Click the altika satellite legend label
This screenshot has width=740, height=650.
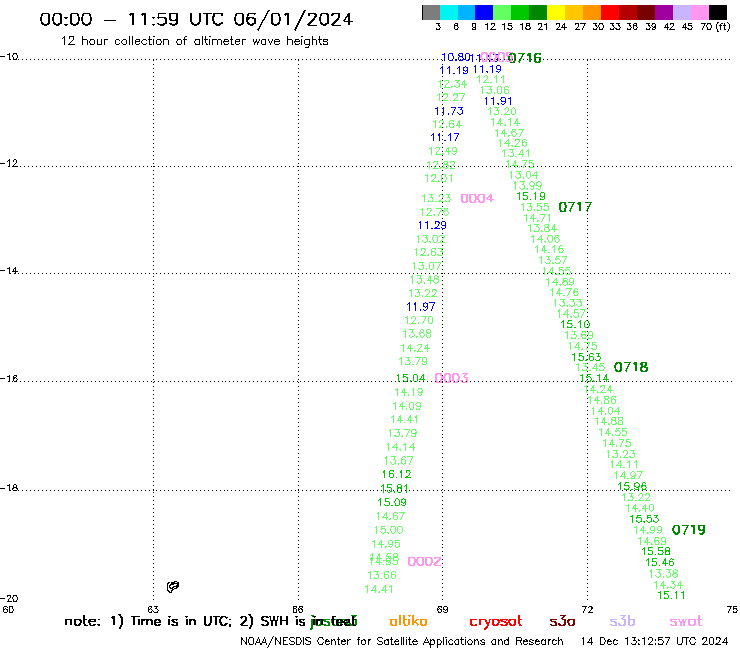[x=408, y=621]
